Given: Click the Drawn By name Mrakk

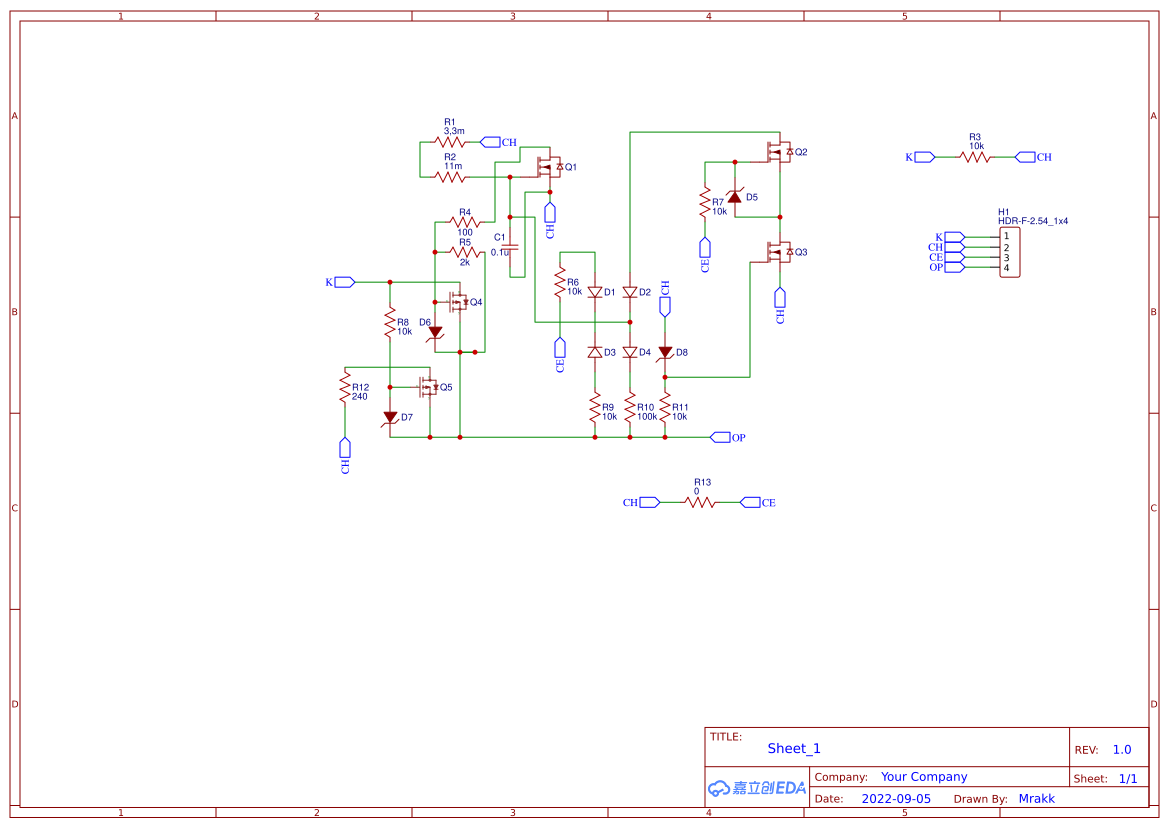Looking at the screenshot, I should pos(1037,798).
